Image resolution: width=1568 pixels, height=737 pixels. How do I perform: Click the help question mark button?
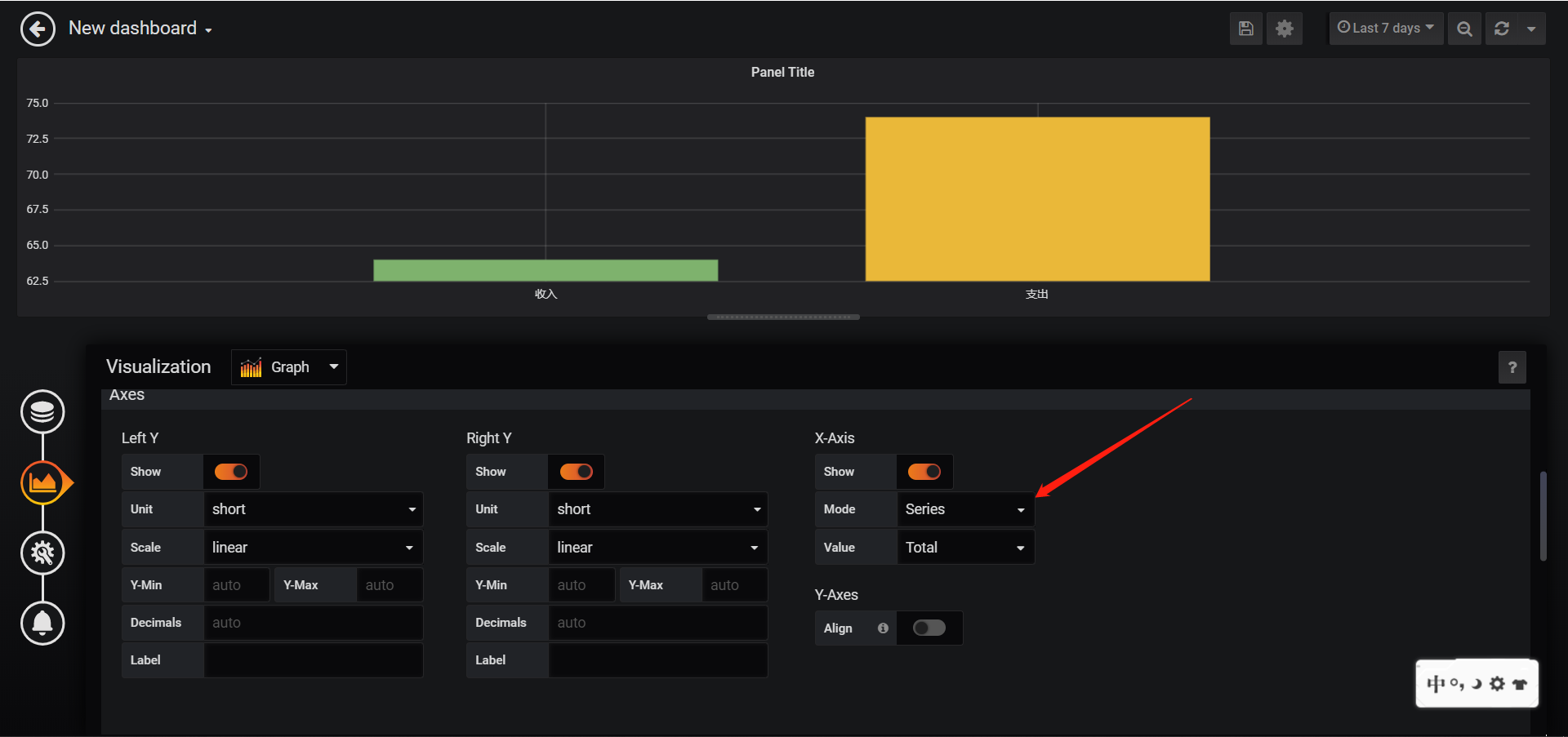(x=1512, y=367)
